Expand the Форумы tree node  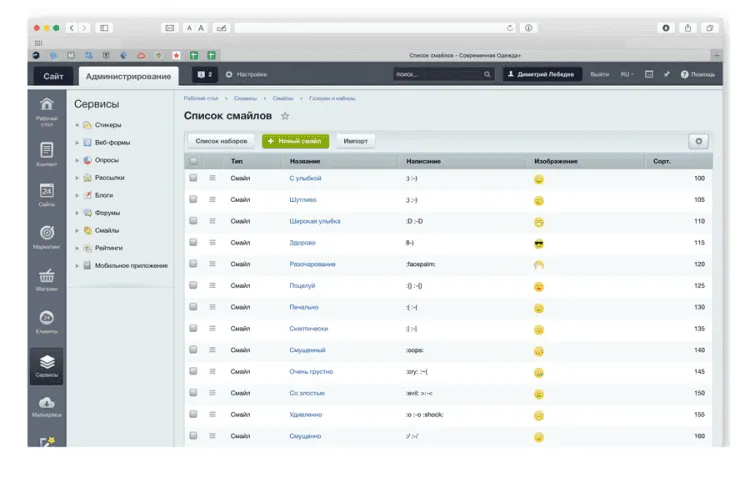tap(77, 213)
